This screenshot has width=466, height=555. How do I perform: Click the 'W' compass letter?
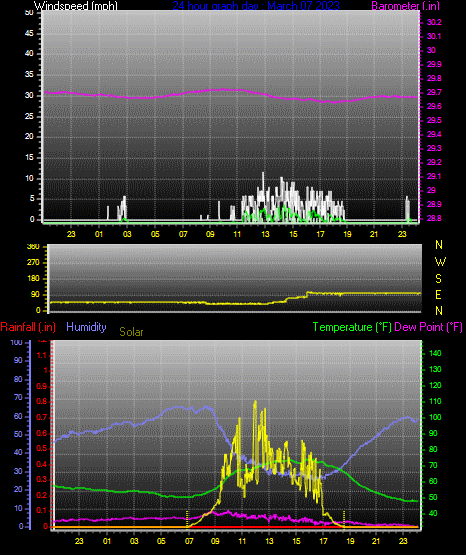[x=440, y=262]
